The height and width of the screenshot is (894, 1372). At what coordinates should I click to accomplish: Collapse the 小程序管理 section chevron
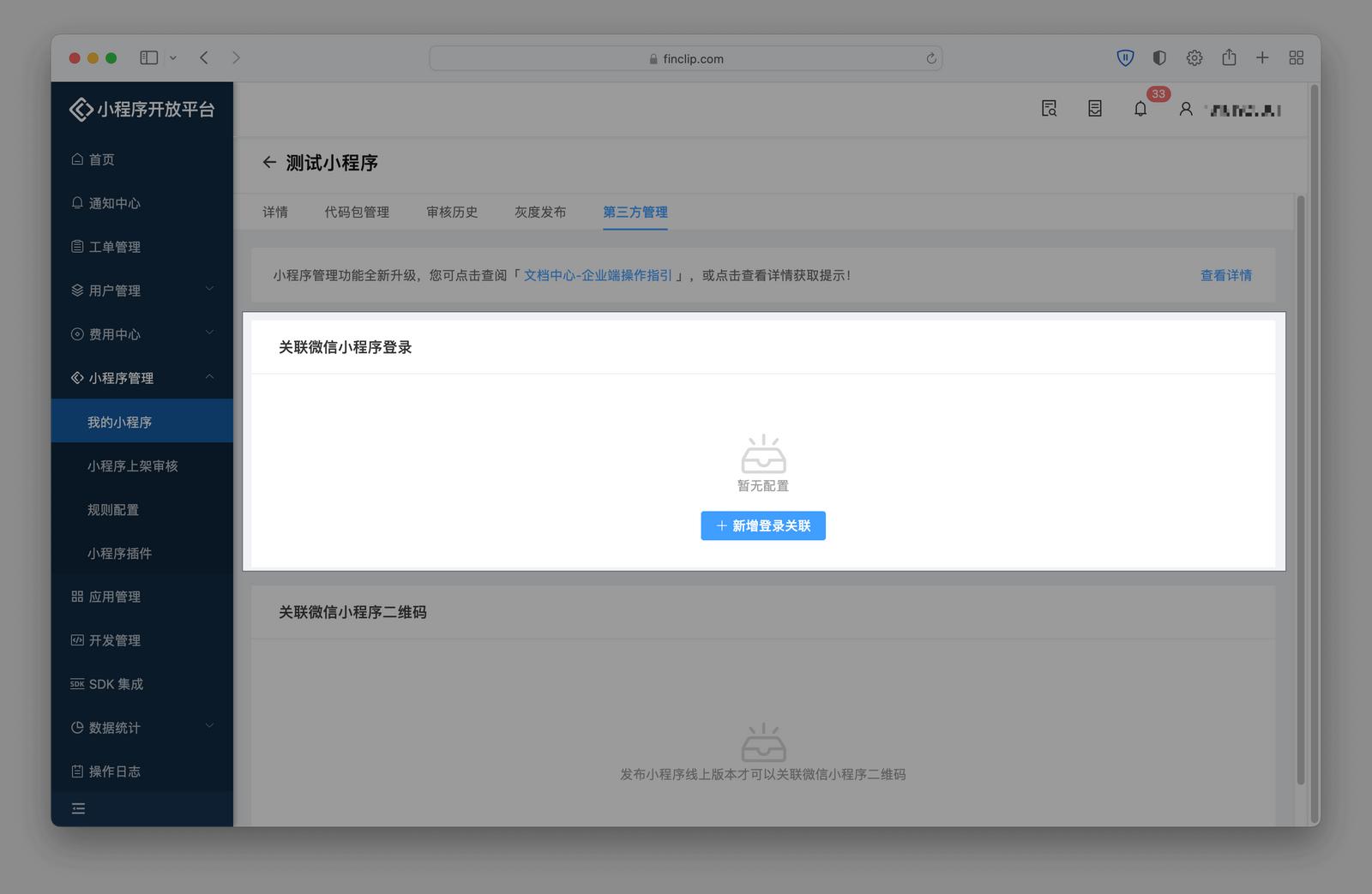coord(209,377)
